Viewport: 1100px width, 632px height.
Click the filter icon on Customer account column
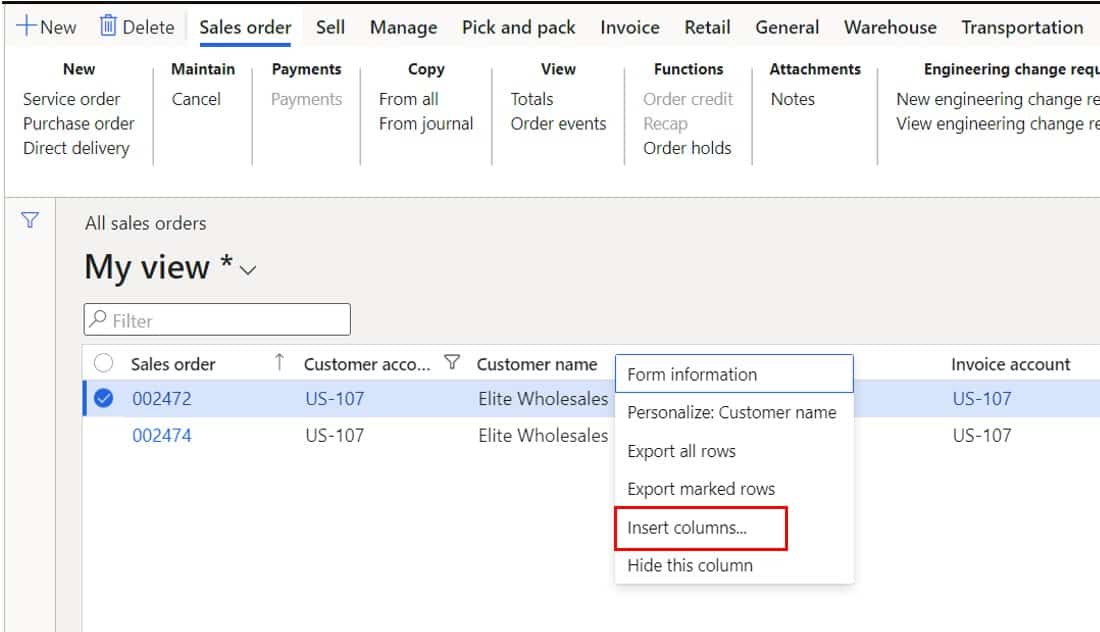click(x=452, y=363)
